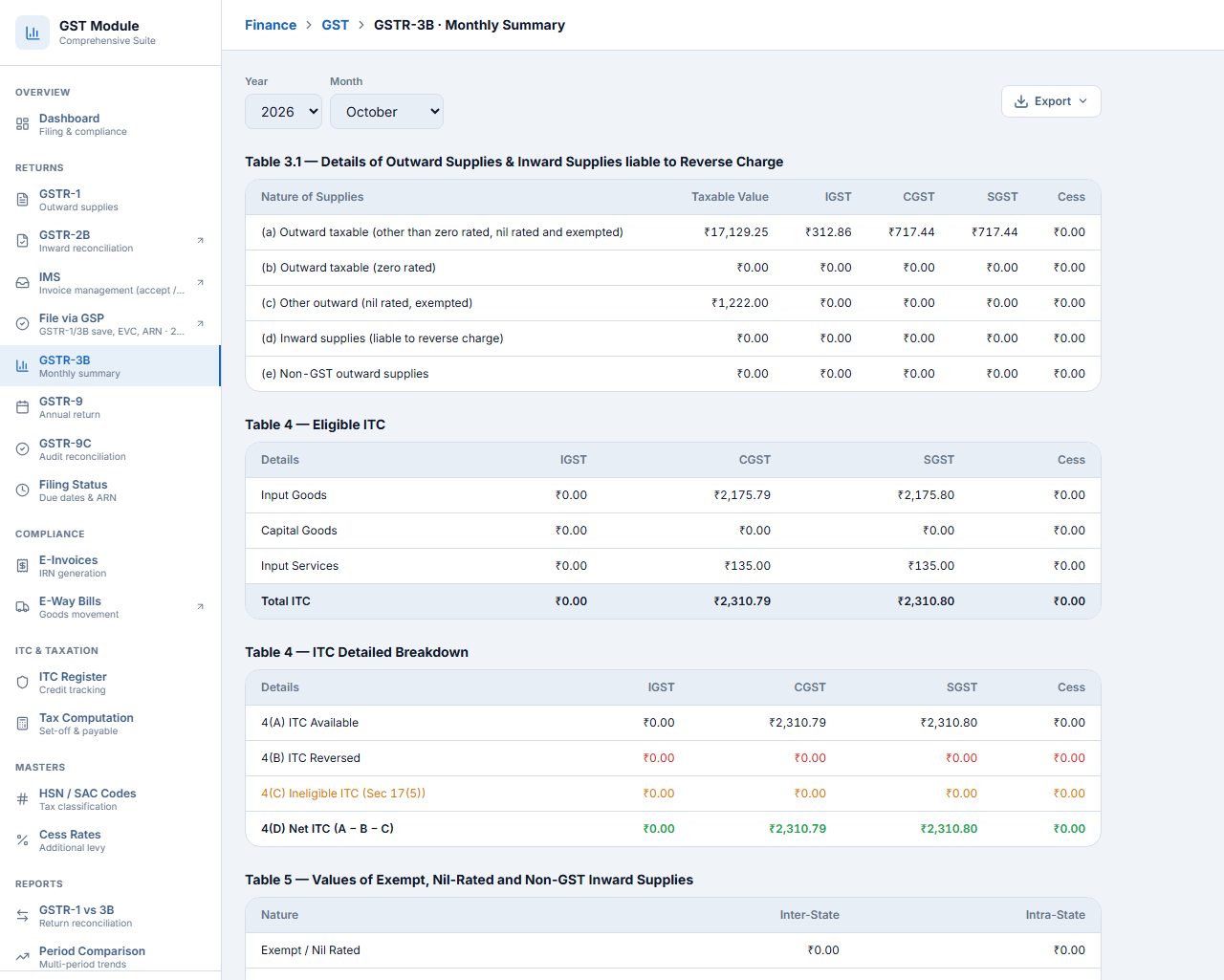Click the GSTR-2B reconciliation icon
Screen dimensions: 1224x980
[x=22, y=241]
